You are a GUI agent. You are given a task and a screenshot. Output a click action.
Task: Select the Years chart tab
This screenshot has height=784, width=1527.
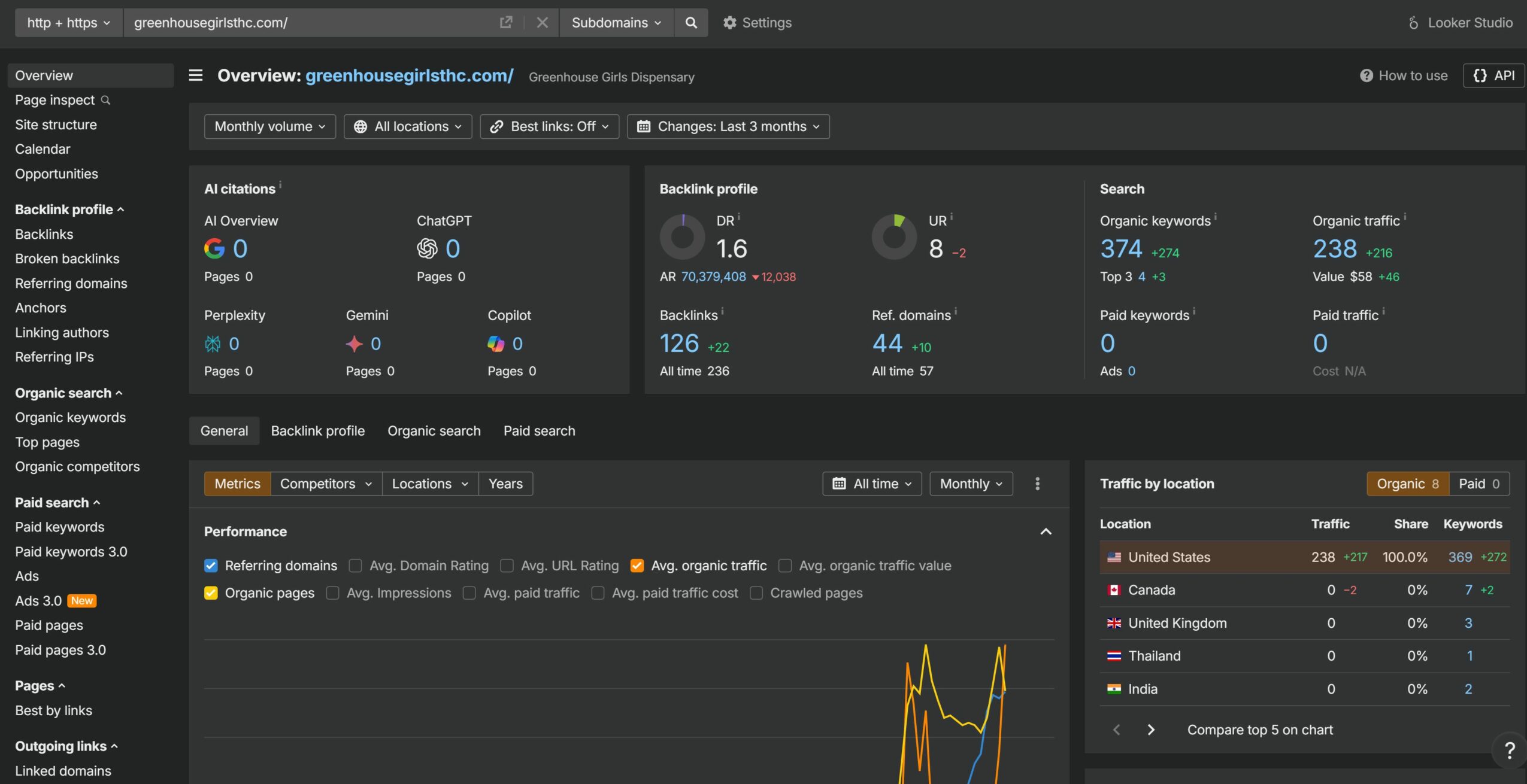click(x=505, y=484)
